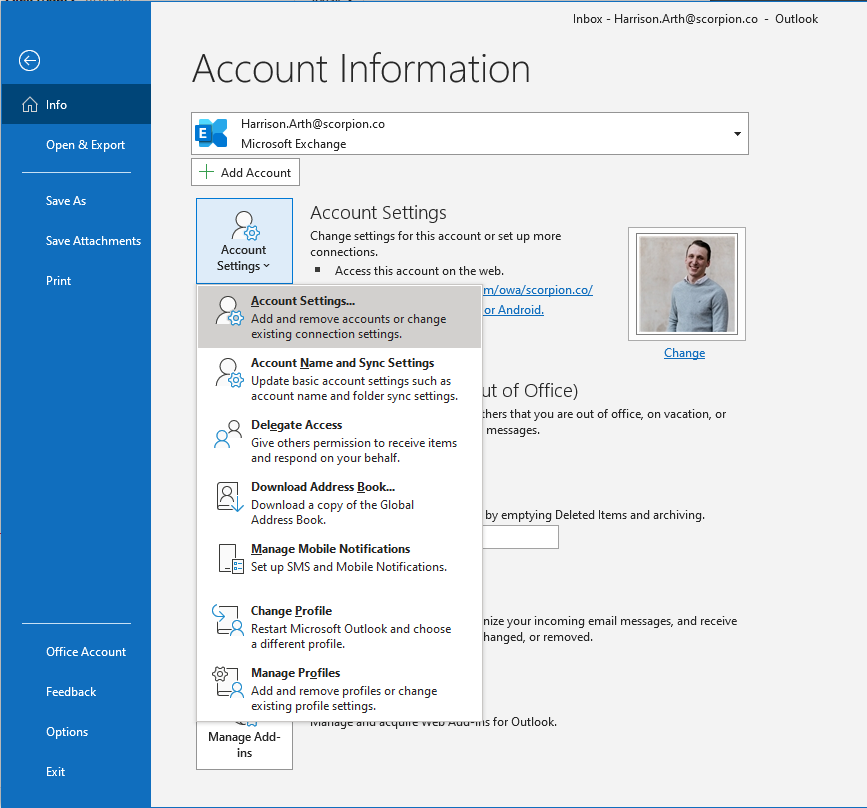
Task: Click 'Access this account on the web.' text
Action: pyautogui.click(x=419, y=271)
